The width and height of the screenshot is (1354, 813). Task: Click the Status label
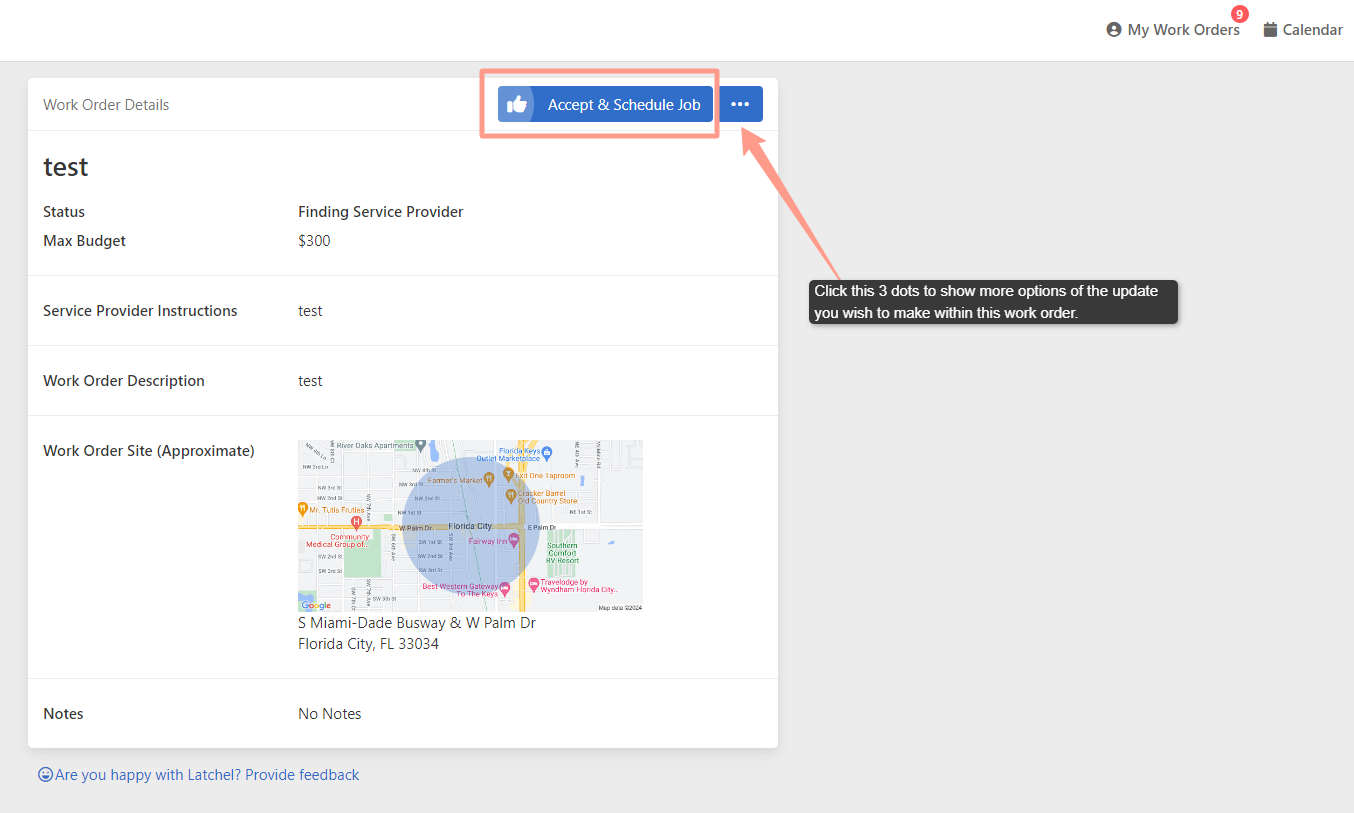[64, 212]
